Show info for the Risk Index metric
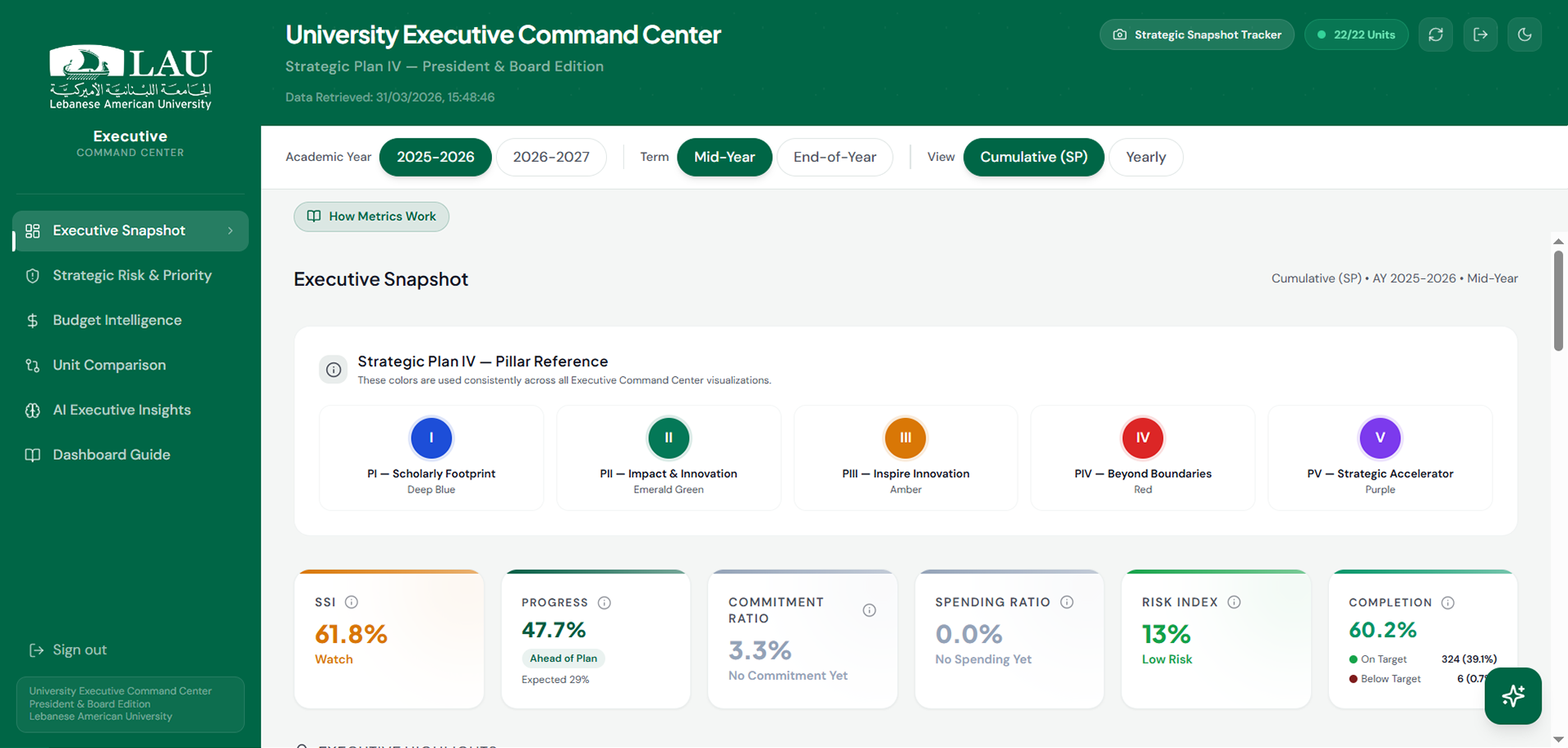The image size is (1568, 748). tap(1234, 602)
